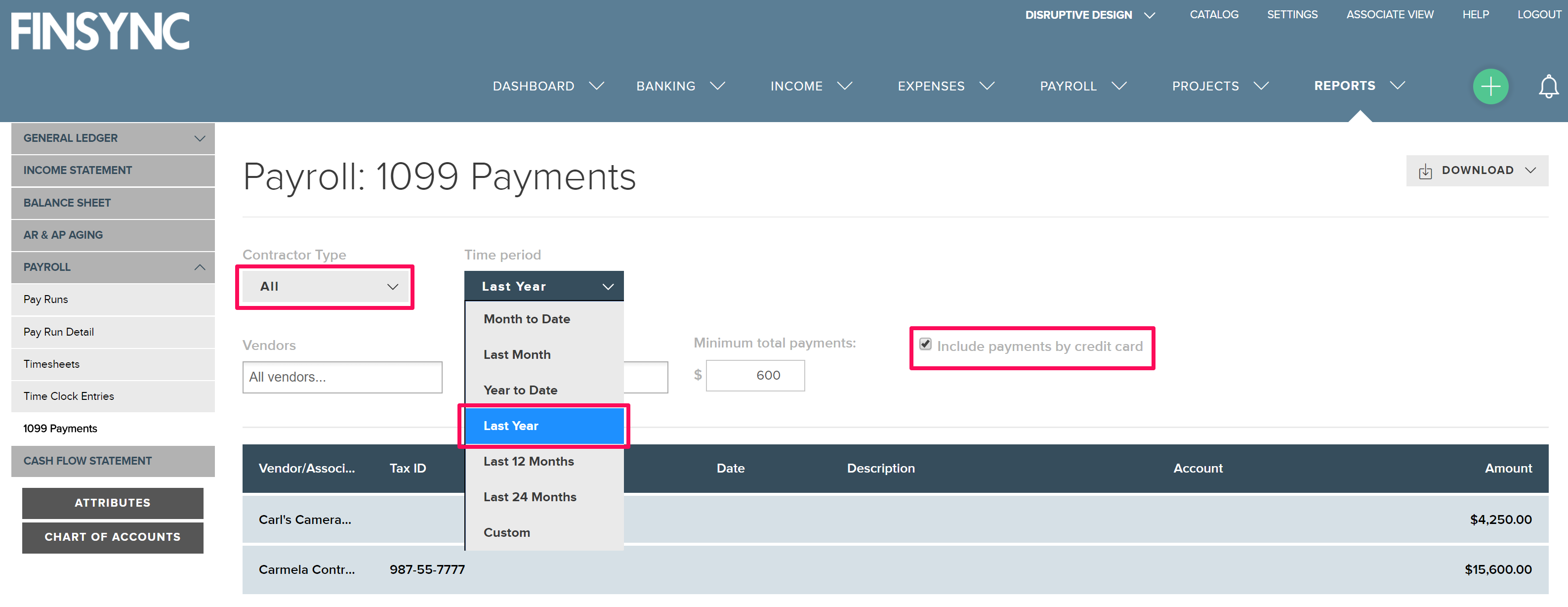Open the Dashboard menu
This screenshot has width=1568, height=607.
(x=533, y=86)
